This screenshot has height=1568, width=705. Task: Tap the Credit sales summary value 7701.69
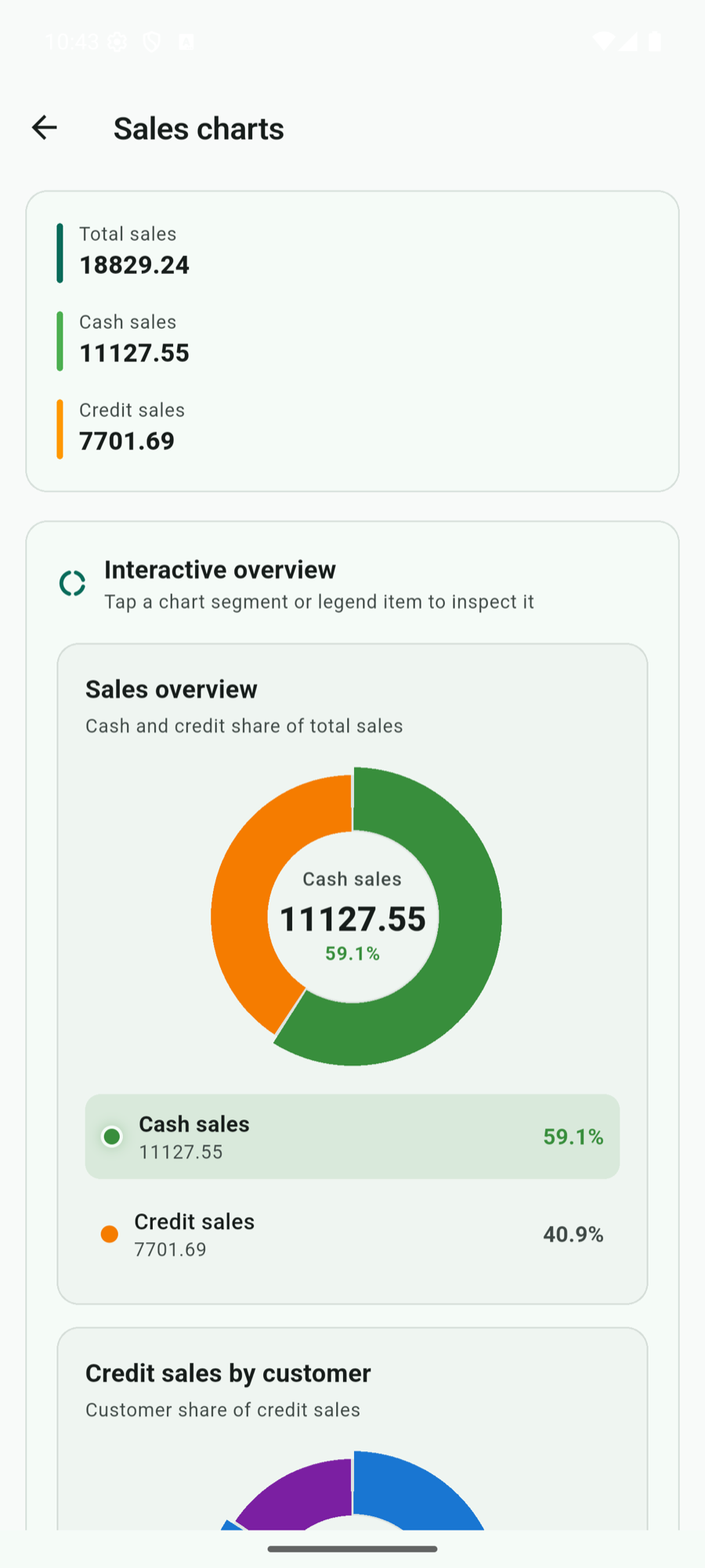click(x=127, y=442)
